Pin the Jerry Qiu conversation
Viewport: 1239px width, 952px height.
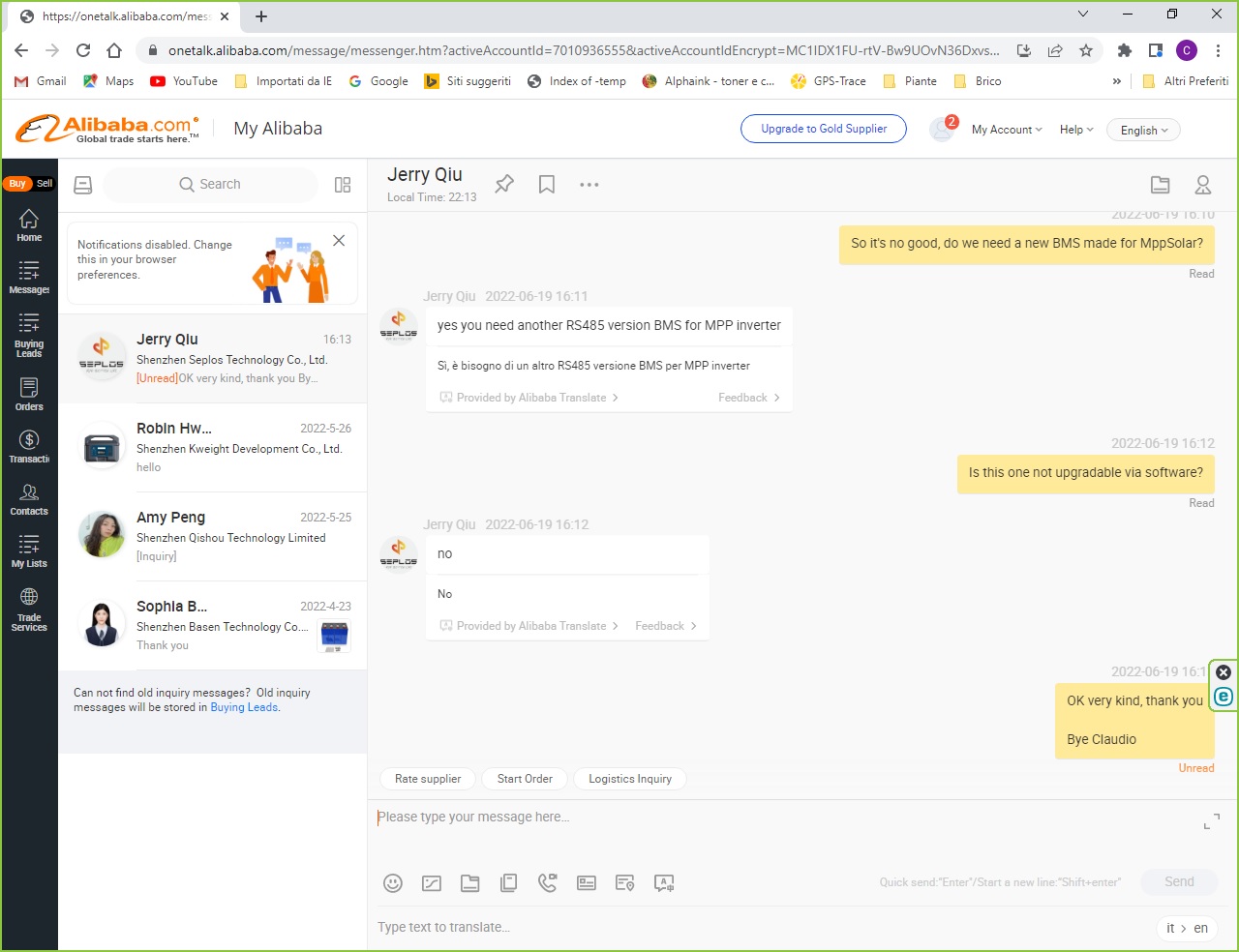tap(504, 184)
